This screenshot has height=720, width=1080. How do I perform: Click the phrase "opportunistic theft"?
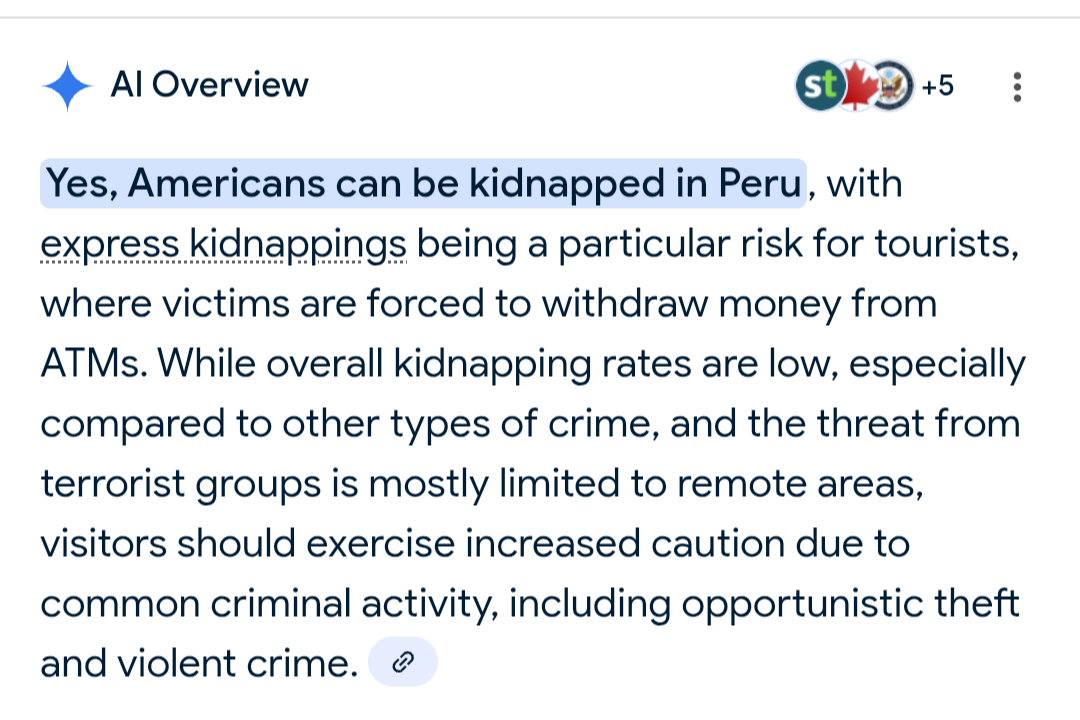click(x=850, y=604)
